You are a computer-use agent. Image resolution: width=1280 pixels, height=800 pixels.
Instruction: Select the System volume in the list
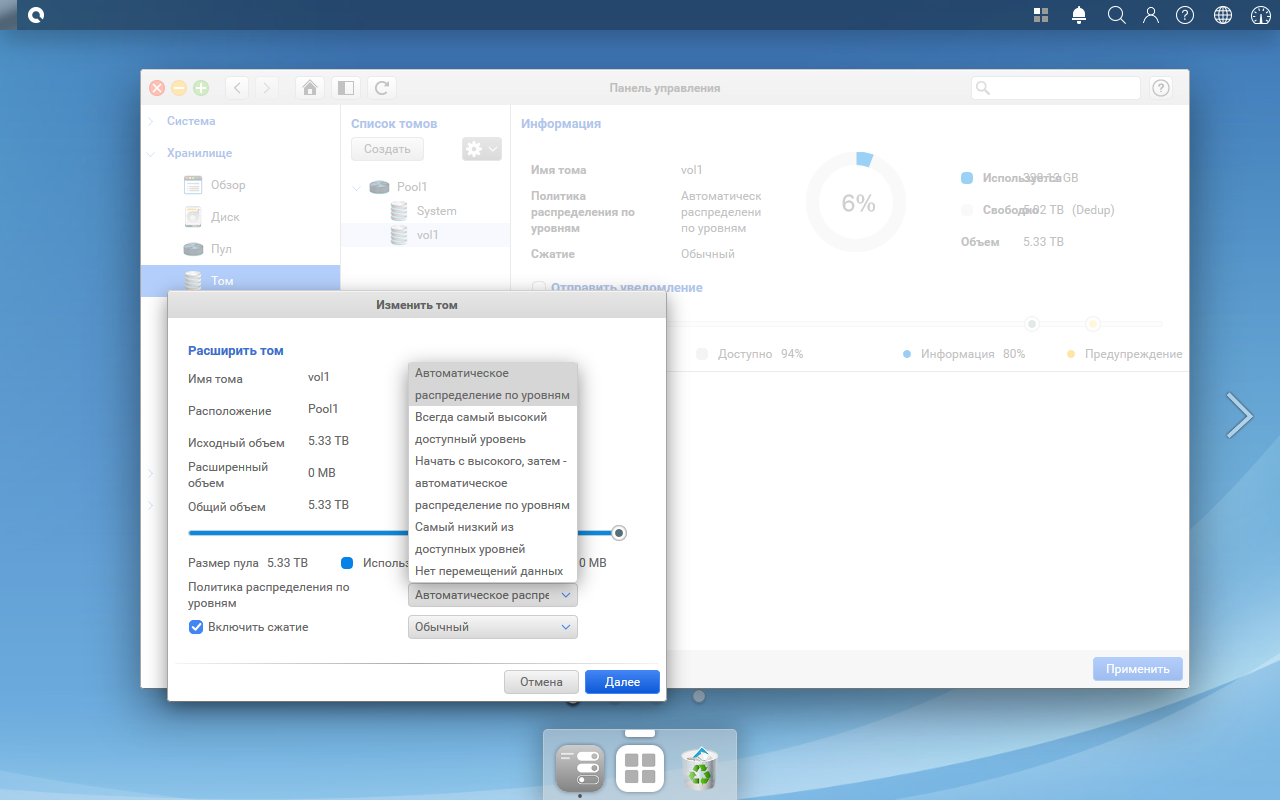(x=425, y=211)
